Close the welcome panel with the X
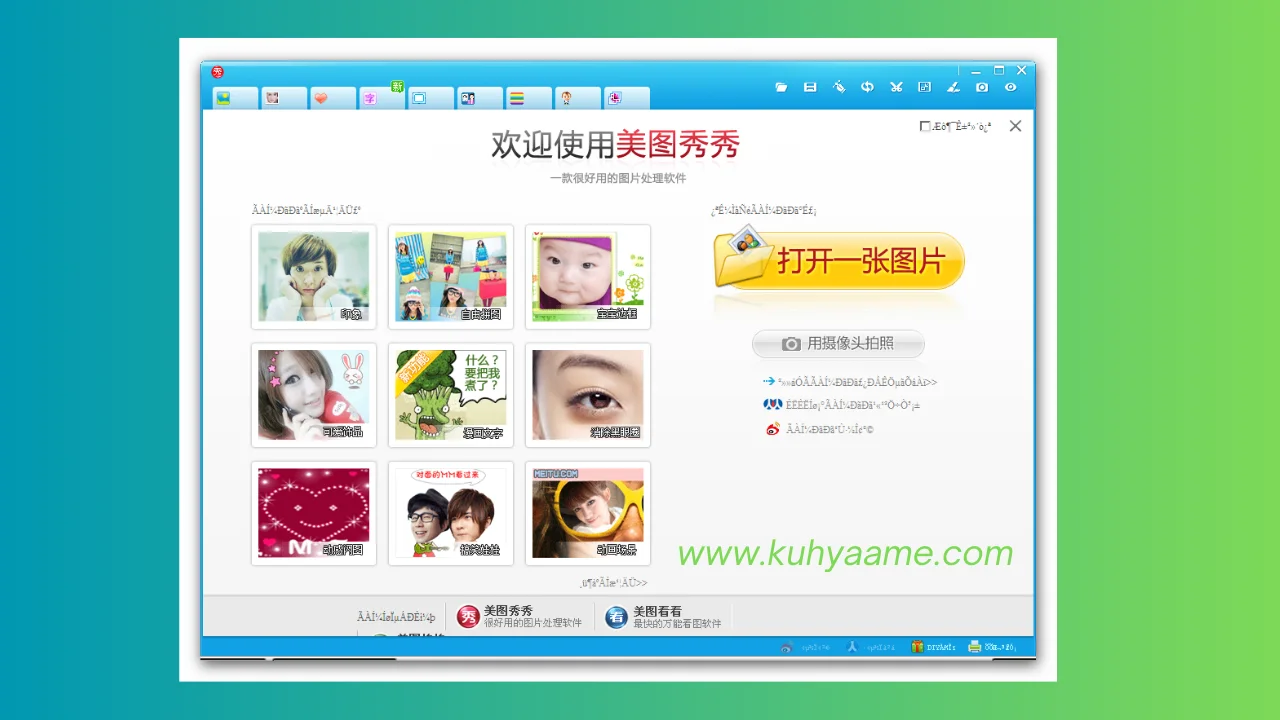Image resolution: width=1280 pixels, height=720 pixels. tap(1015, 126)
